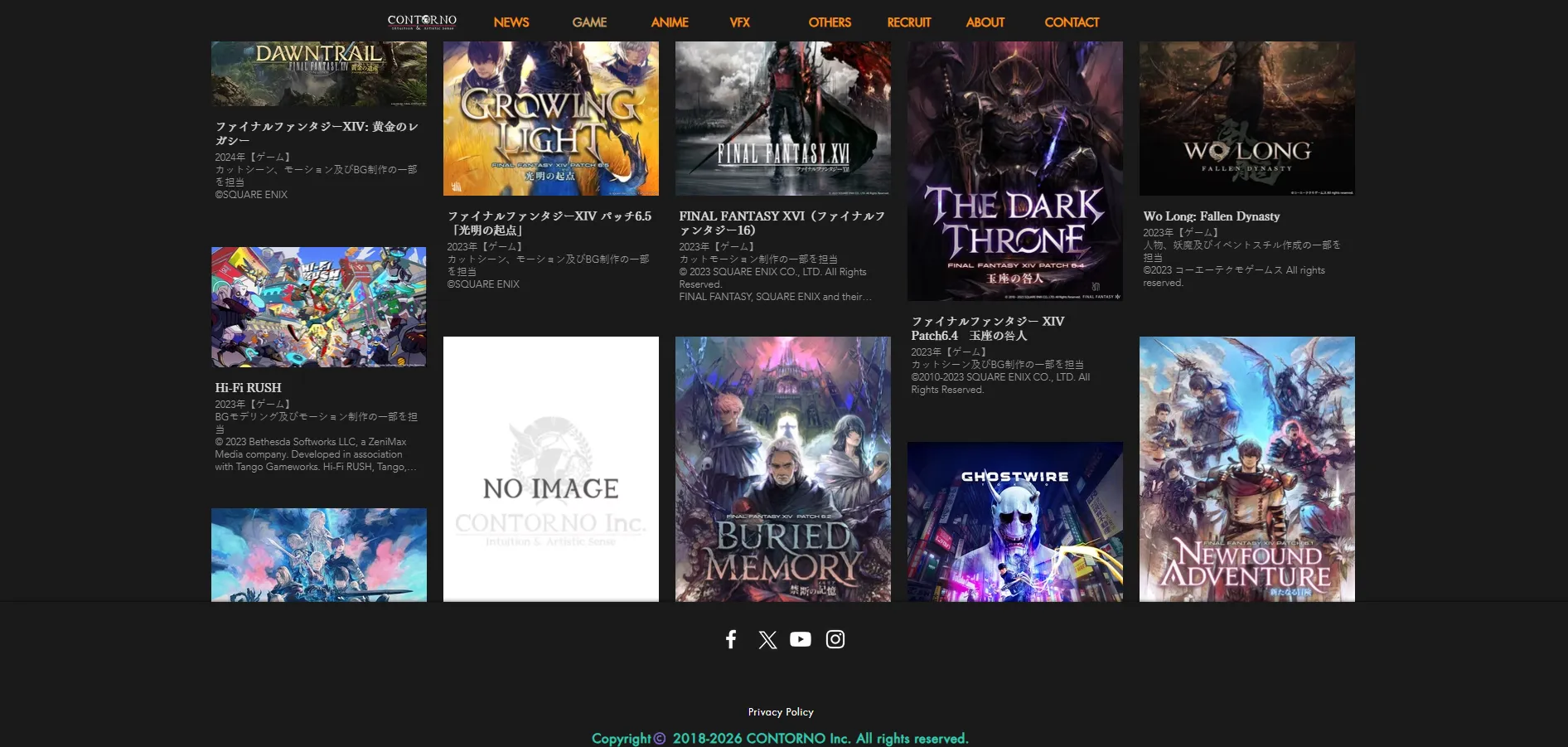Screen dimensions: 1568x747
Task: Open the ABOUT page
Action: (985, 22)
